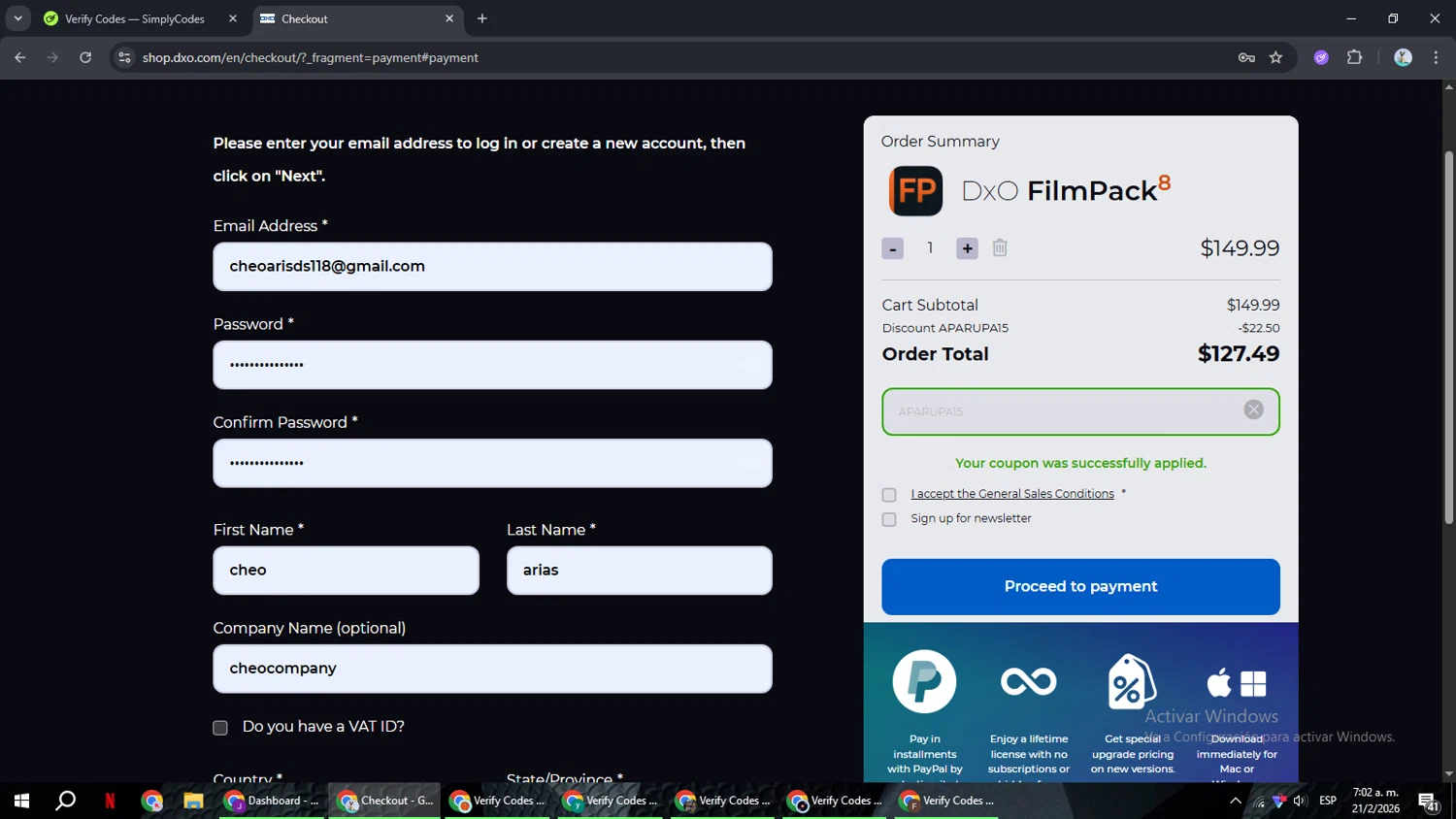This screenshot has width=1456, height=819.
Task: Click the scrollbar down arrow
Action: [x=1448, y=774]
